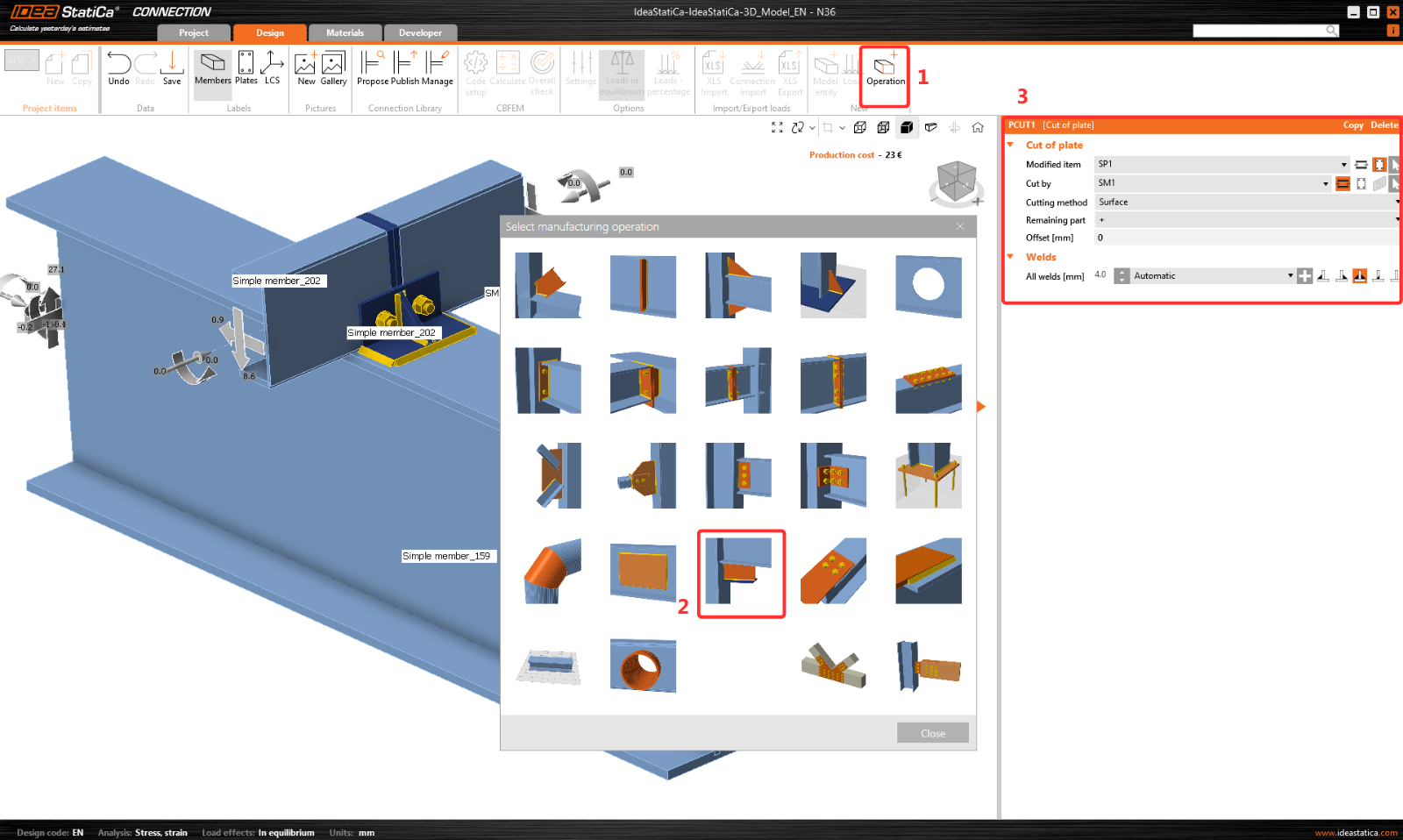This screenshot has height=840, width=1403.
Task: Click Propose in Connection Library
Action: (x=373, y=68)
